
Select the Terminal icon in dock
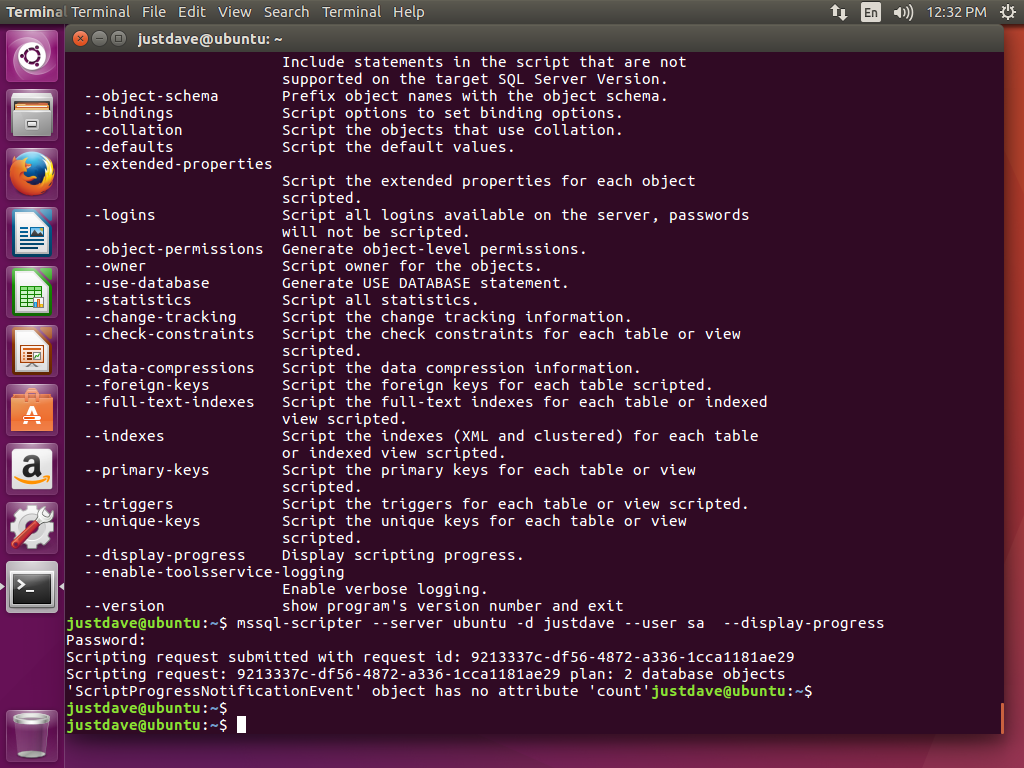coord(33,587)
